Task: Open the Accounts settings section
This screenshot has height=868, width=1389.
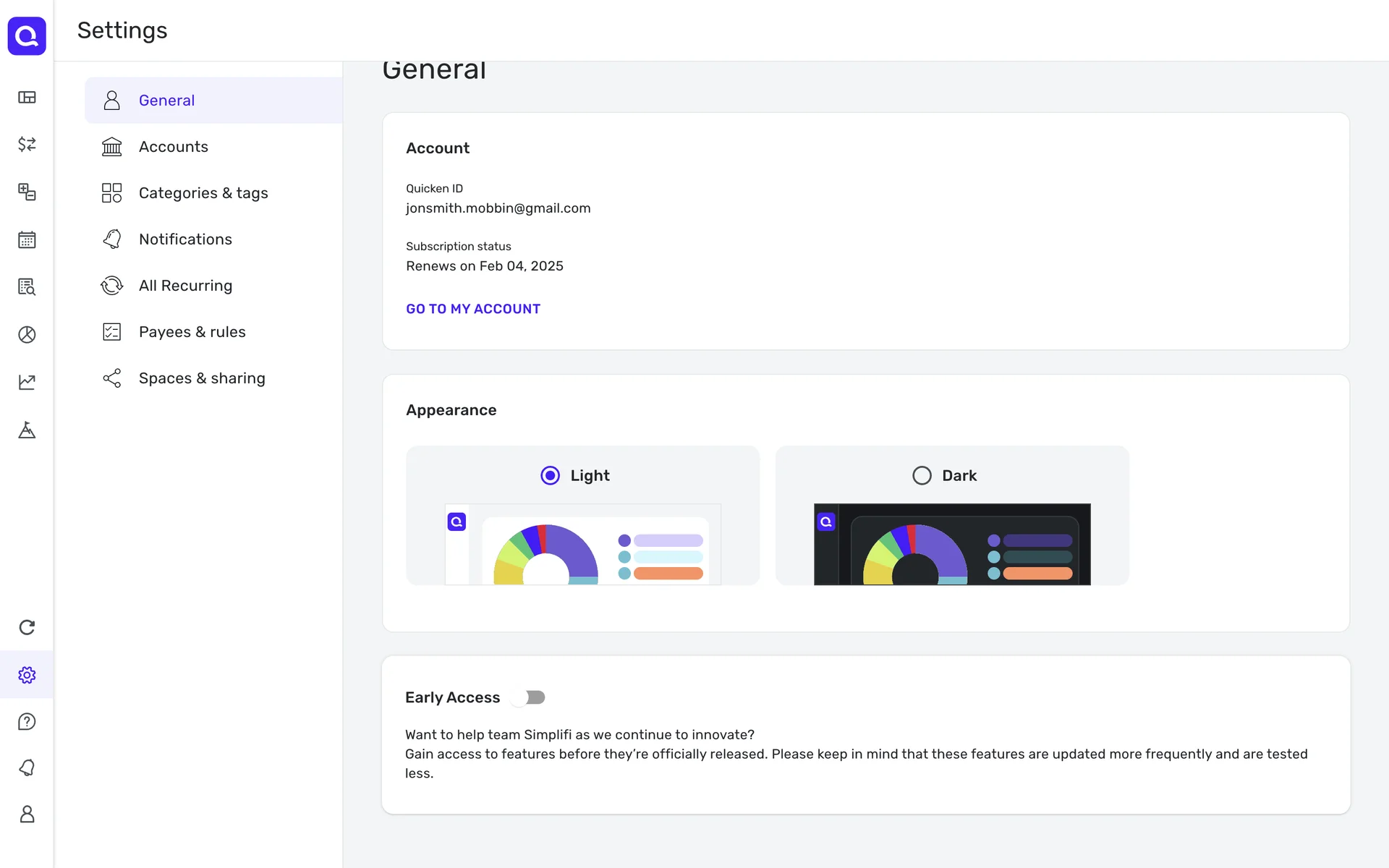Action: click(174, 147)
